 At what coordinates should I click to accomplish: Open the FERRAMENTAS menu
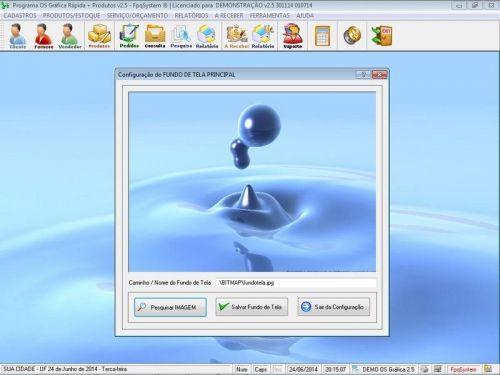click(x=270, y=16)
